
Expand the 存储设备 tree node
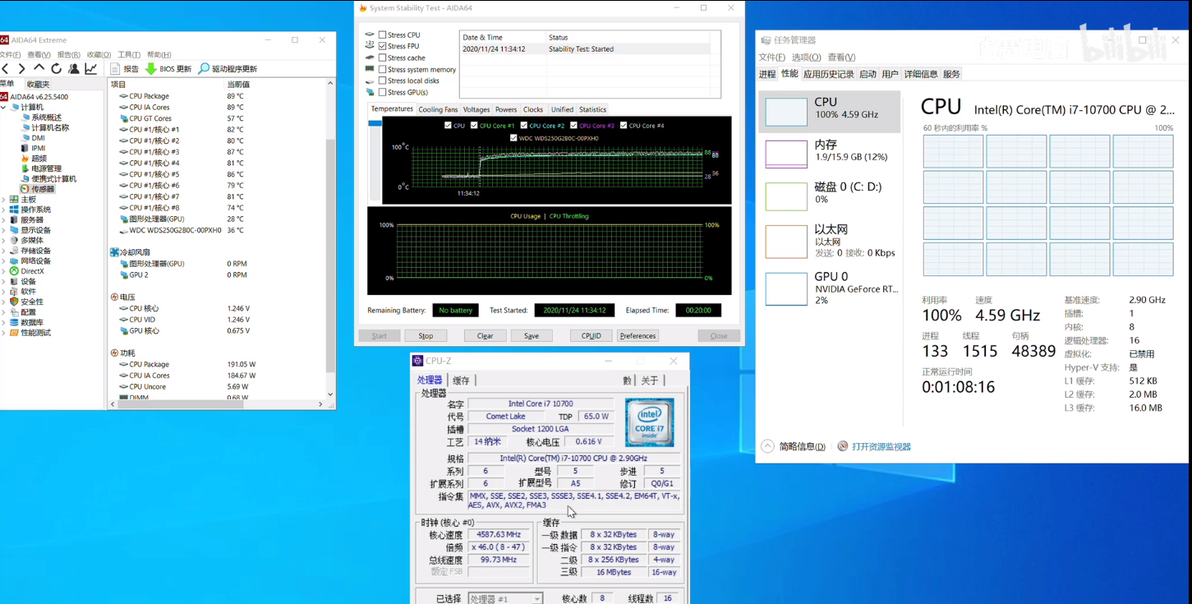pos(4,251)
